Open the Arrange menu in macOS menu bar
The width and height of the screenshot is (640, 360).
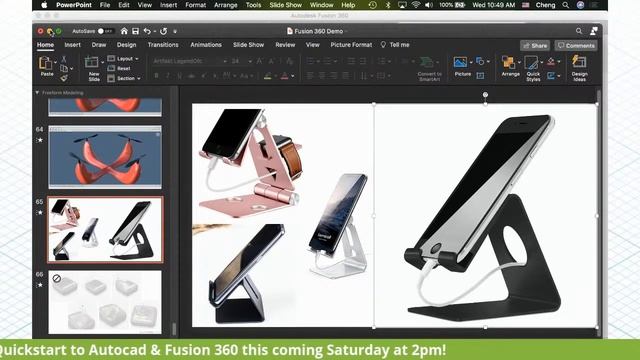click(225, 5)
